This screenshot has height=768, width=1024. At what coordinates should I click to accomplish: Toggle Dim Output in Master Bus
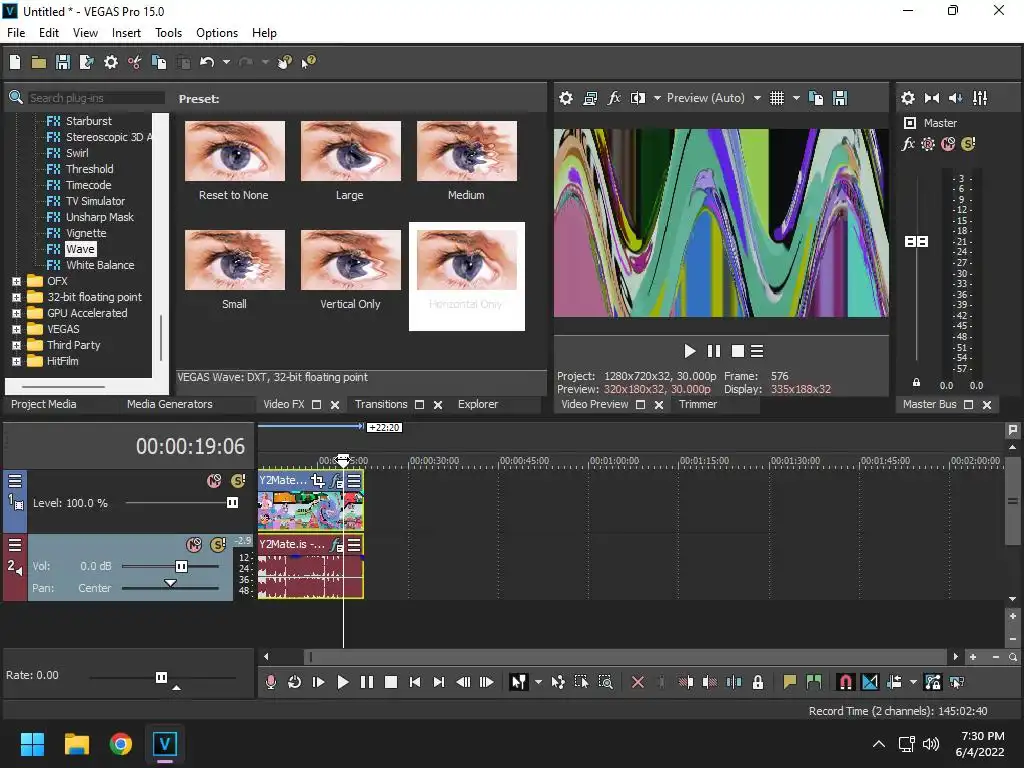pyautogui.click(x=955, y=98)
